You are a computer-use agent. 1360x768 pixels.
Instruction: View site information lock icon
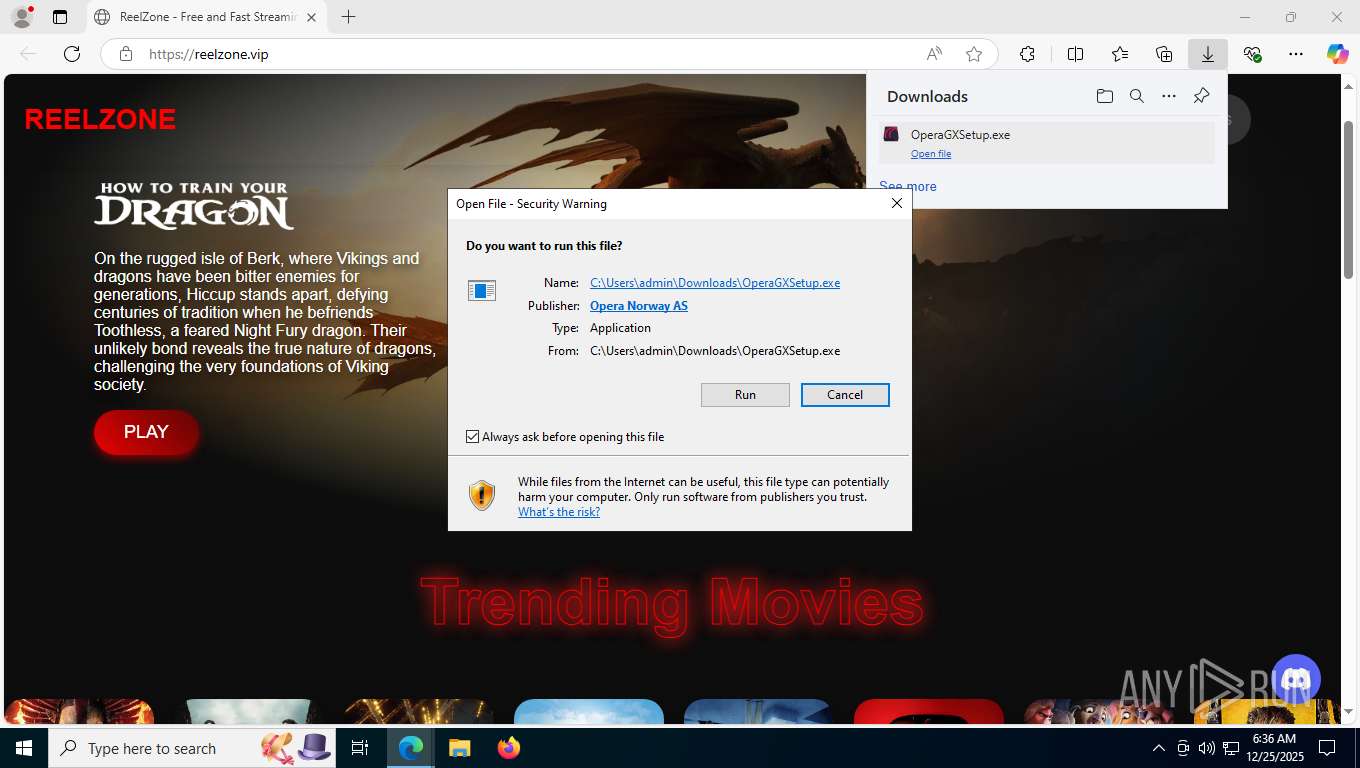click(x=126, y=54)
